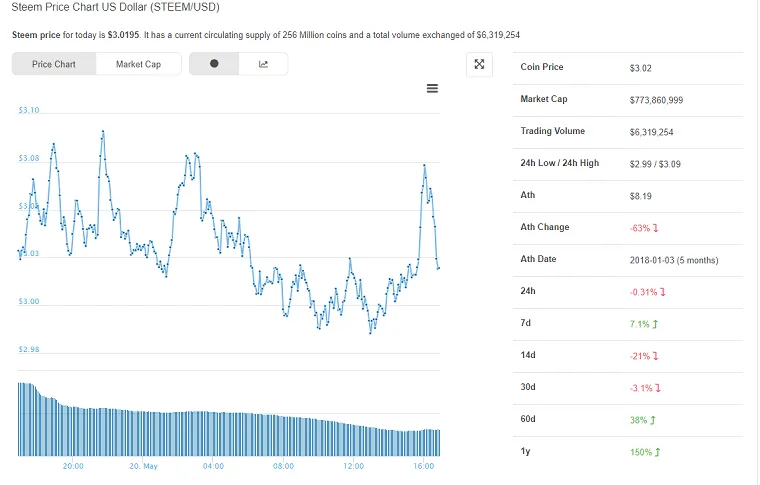Click the Ath value $8.19

coord(640,196)
